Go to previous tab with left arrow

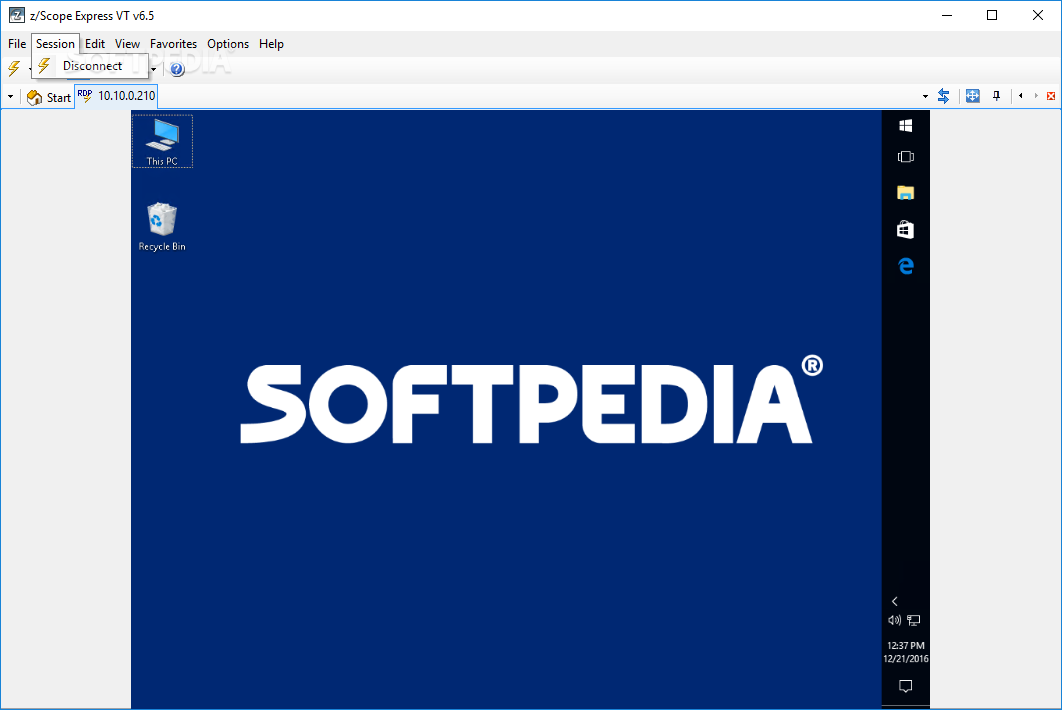[x=1021, y=96]
